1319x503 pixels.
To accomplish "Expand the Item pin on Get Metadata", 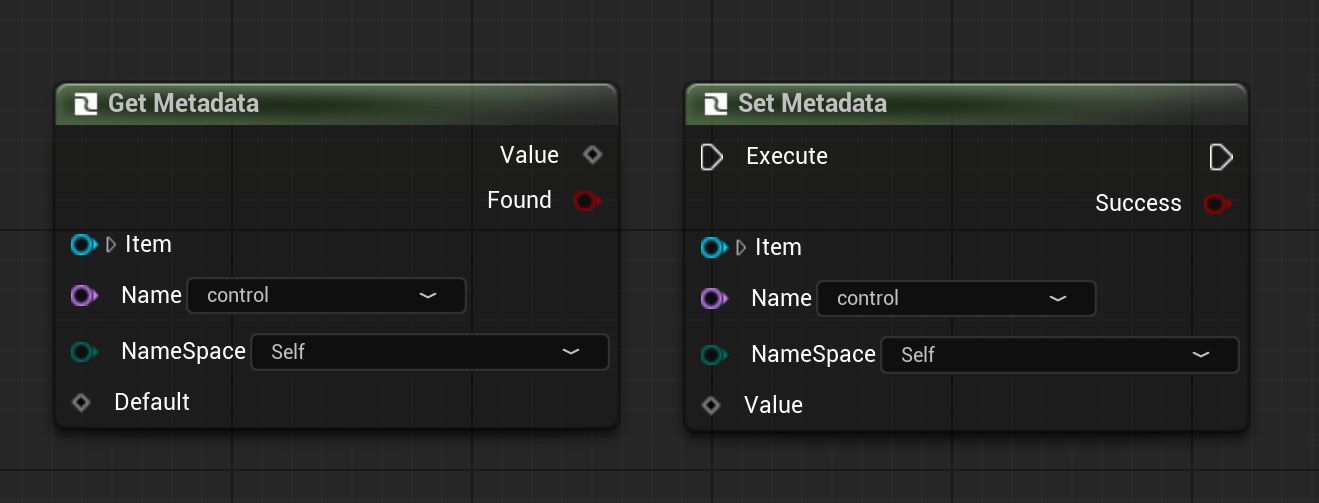I will [111, 244].
